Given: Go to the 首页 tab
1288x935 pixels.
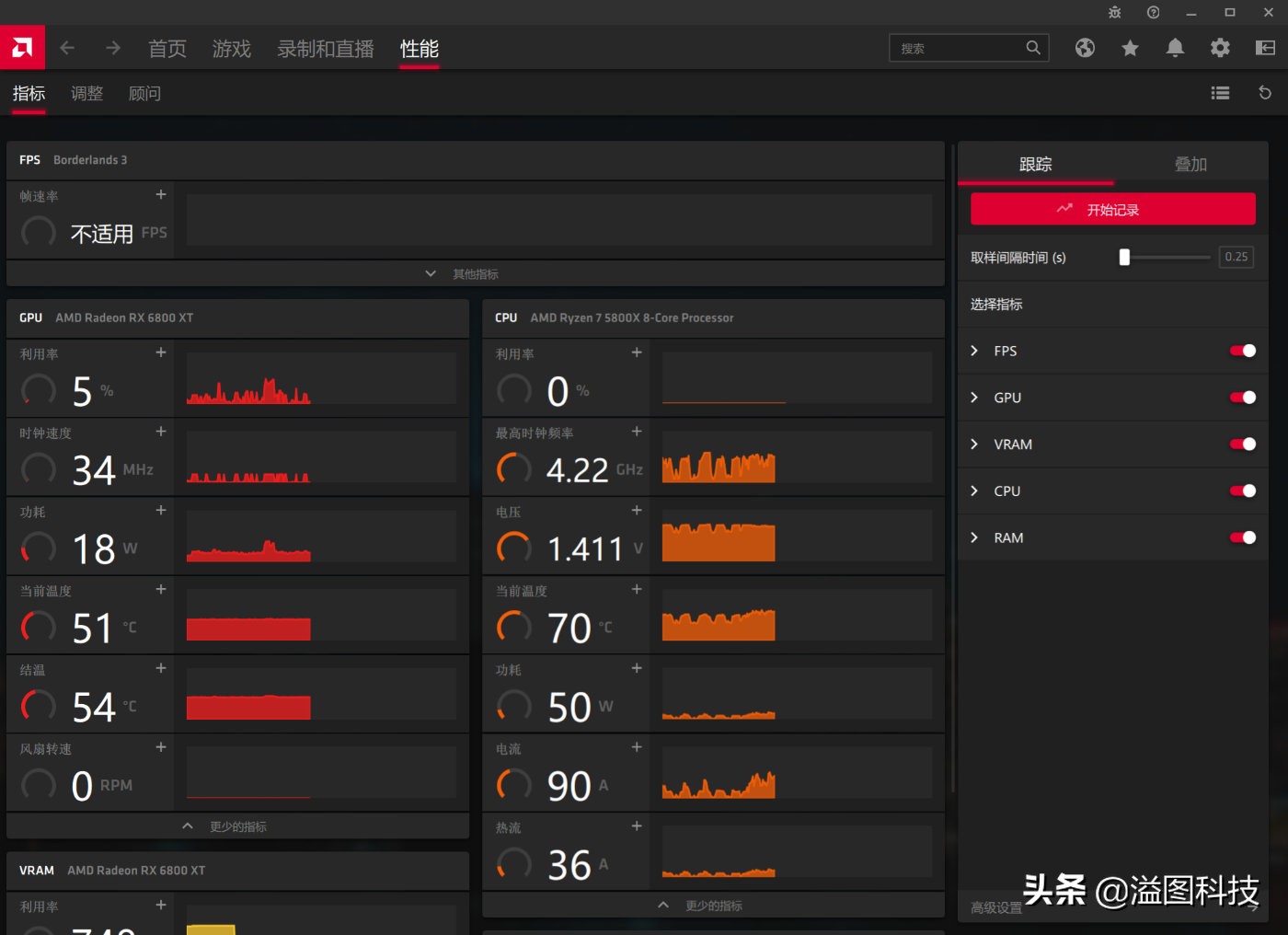Looking at the screenshot, I should [167, 49].
